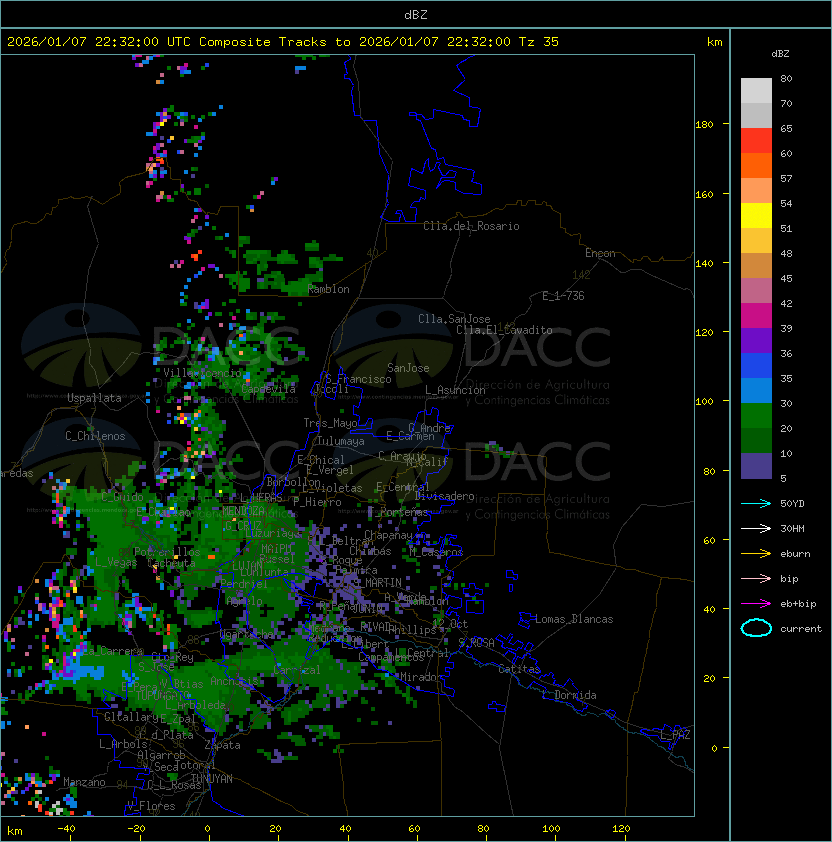Click the Uspallata place label
This screenshot has height=842, width=832.
coord(94,398)
